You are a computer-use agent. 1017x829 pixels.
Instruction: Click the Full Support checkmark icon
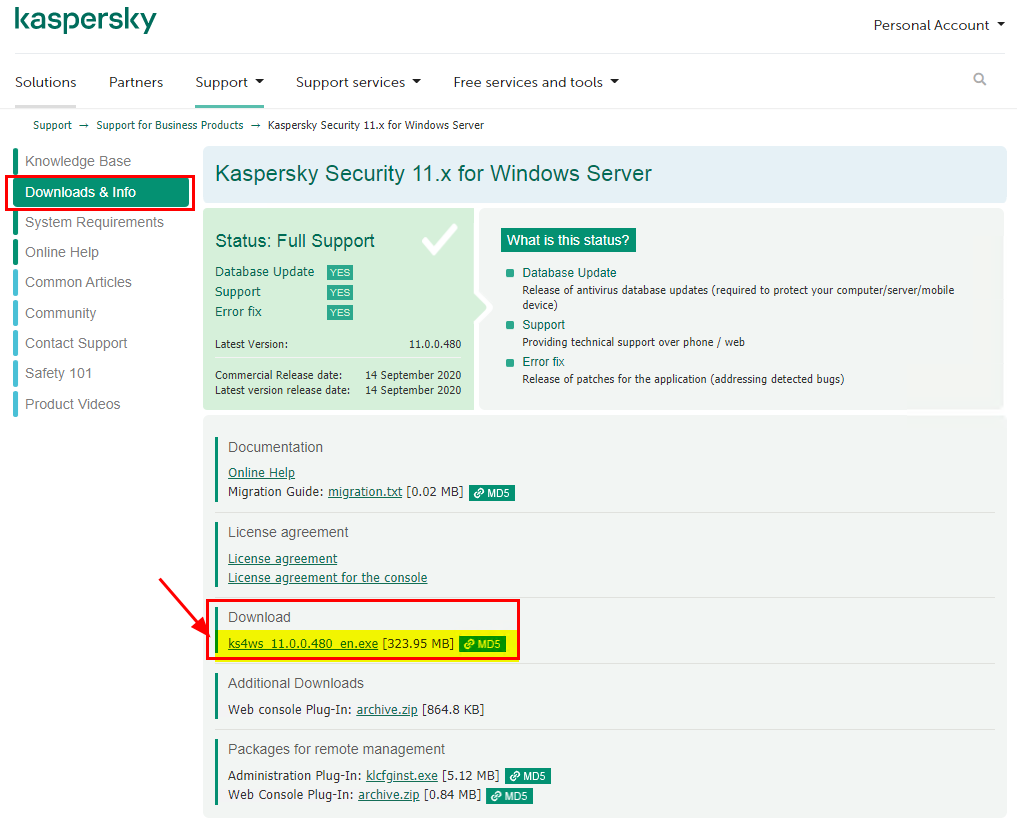(440, 239)
